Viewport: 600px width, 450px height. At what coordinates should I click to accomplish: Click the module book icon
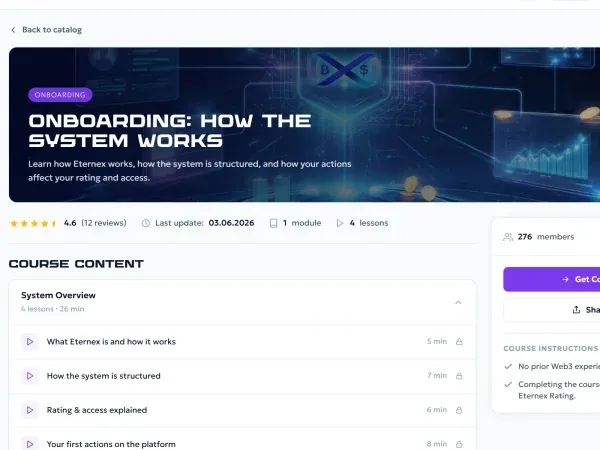274,223
